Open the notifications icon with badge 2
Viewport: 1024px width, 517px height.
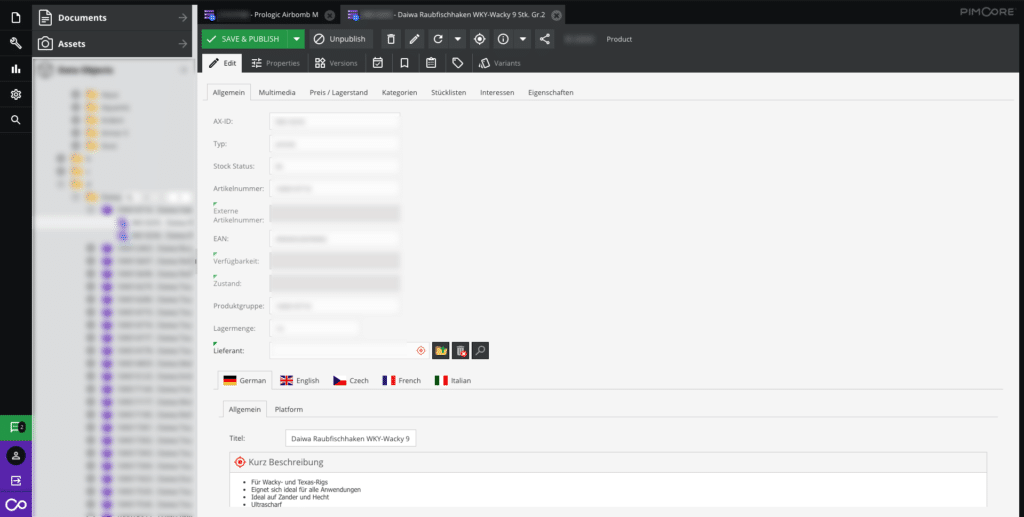click(x=16, y=428)
